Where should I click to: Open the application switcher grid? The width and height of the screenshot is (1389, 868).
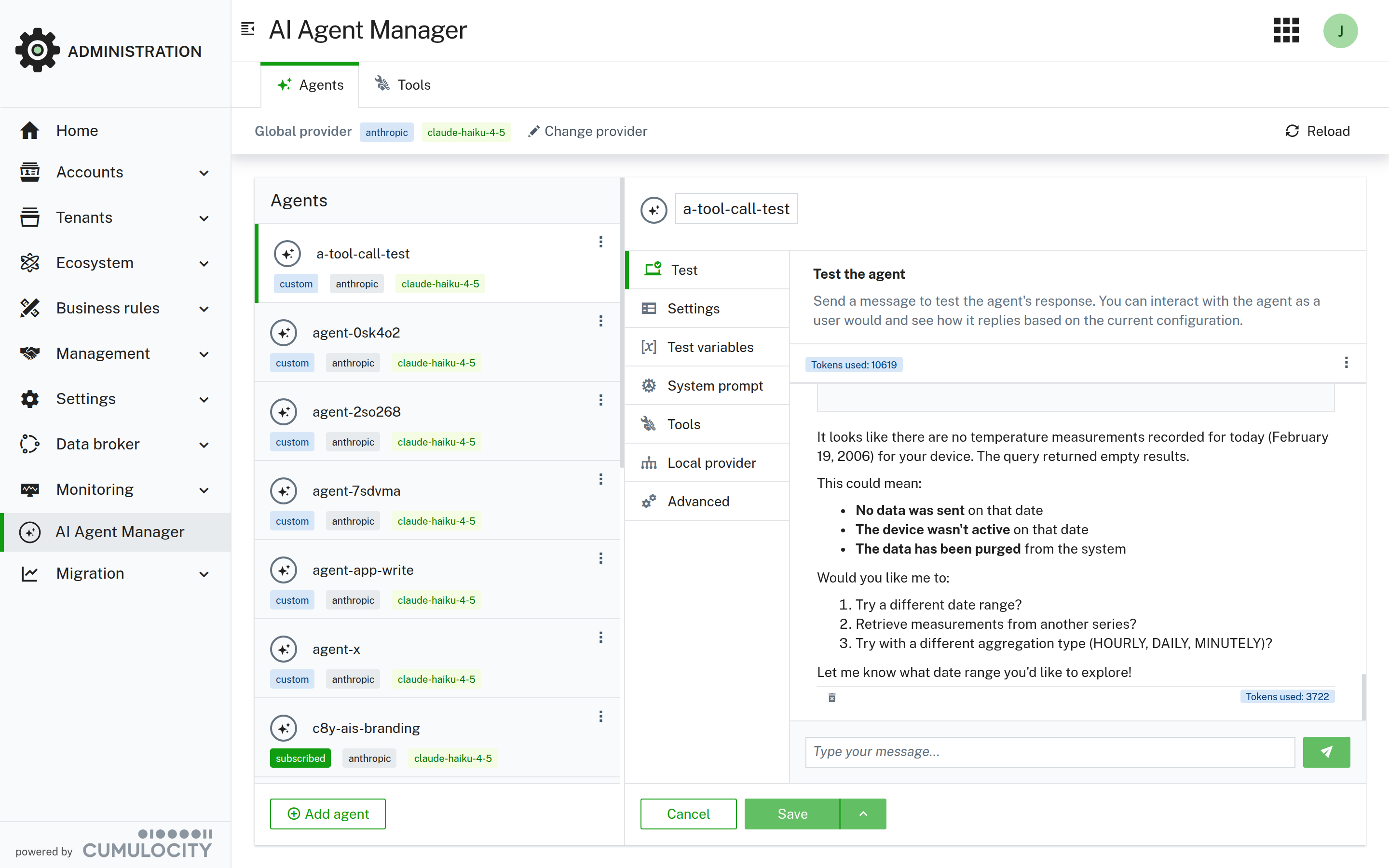[x=1286, y=30]
